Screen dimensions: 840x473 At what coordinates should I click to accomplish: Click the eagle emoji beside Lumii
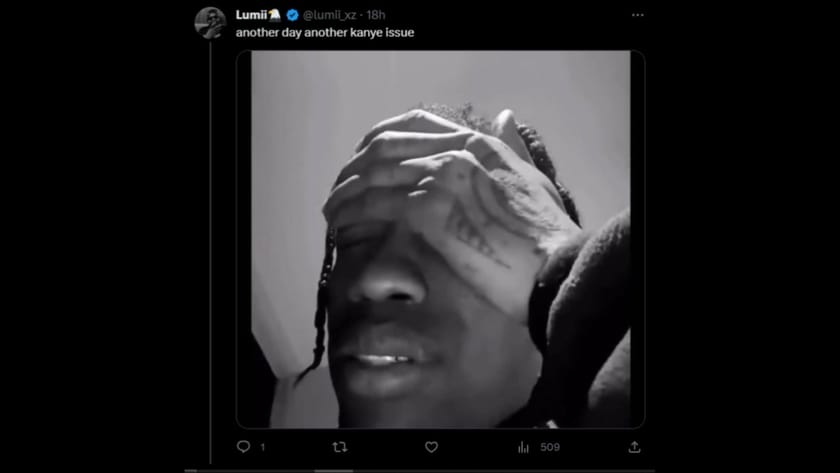(275, 14)
